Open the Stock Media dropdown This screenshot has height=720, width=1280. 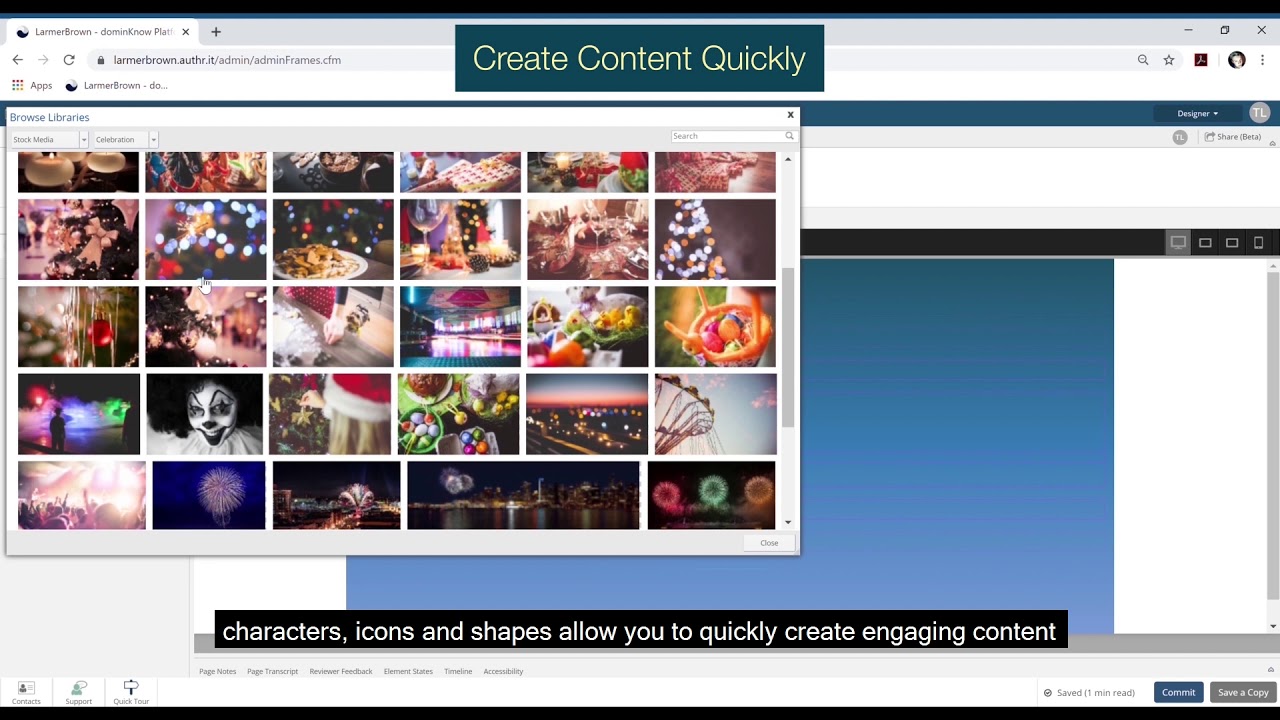49,140
